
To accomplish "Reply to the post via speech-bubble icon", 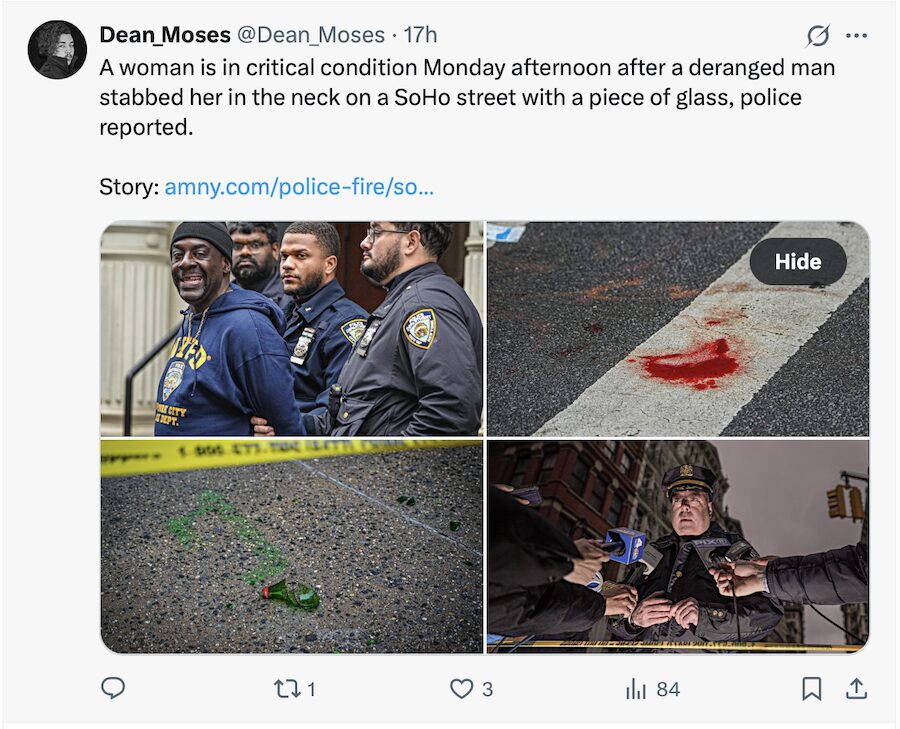I will tap(114, 688).
